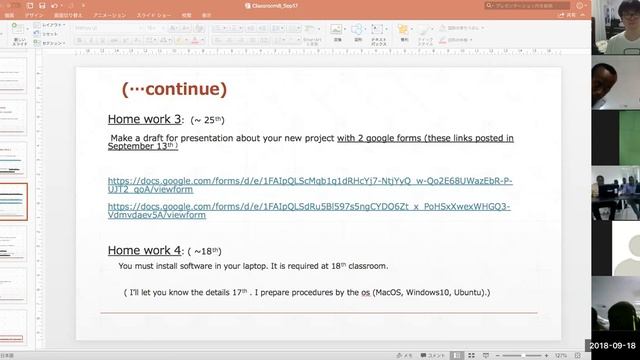Open the second Google Forms link ending Vdmvdaev5A
The image size is (640, 360).
pos(309,211)
